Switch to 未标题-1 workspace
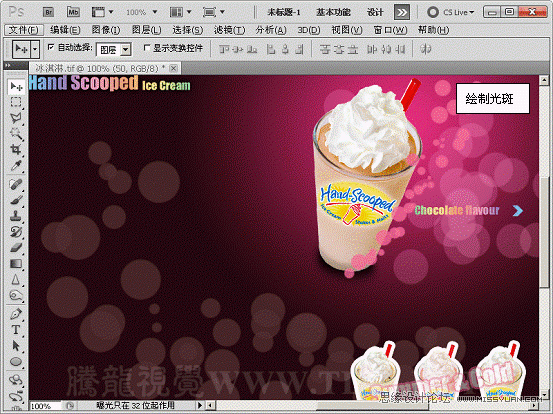The width and height of the screenshot is (553, 414). pos(284,12)
